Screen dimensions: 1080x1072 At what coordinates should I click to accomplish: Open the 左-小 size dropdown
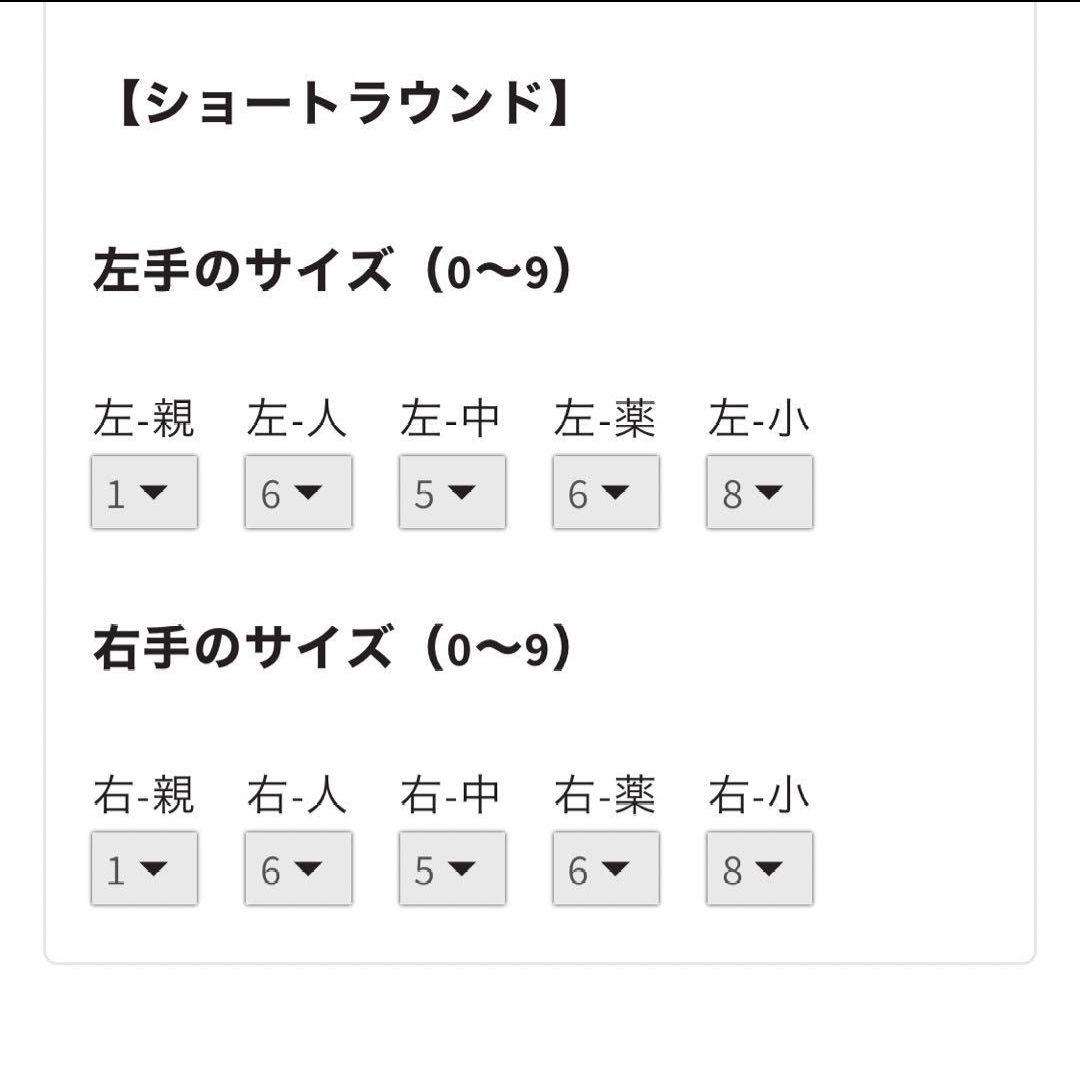tap(759, 491)
